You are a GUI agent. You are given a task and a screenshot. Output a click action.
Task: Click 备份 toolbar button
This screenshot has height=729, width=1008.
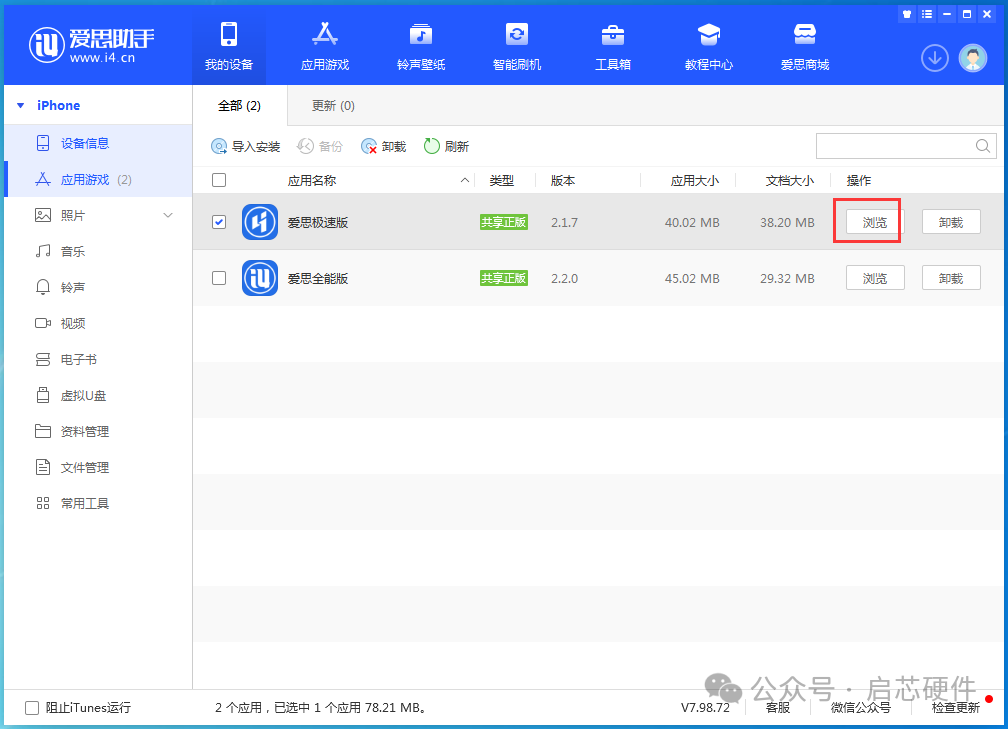pyautogui.click(x=320, y=147)
